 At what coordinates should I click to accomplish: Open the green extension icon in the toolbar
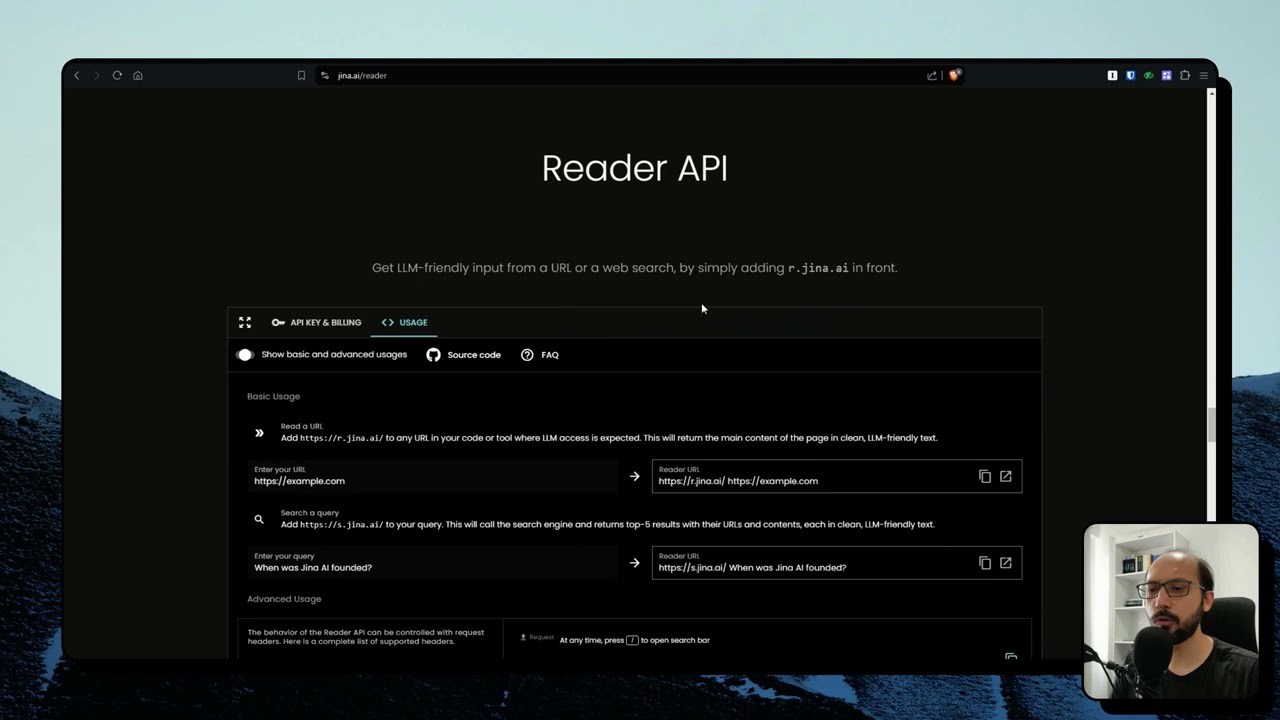(x=1148, y=75)
